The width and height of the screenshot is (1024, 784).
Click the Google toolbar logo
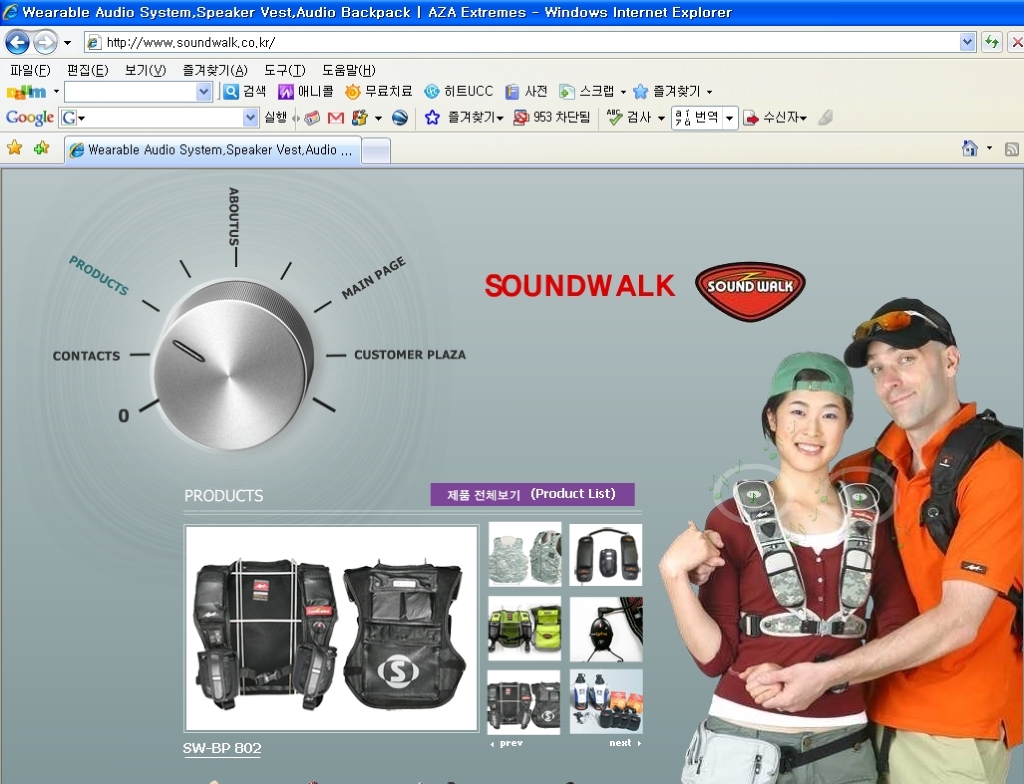[29, 118]
